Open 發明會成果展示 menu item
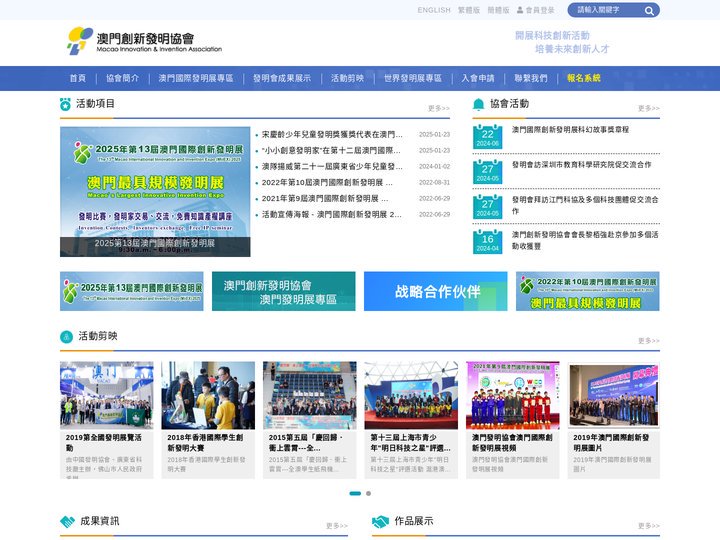The image size is (720, 540). click(282, 78)
